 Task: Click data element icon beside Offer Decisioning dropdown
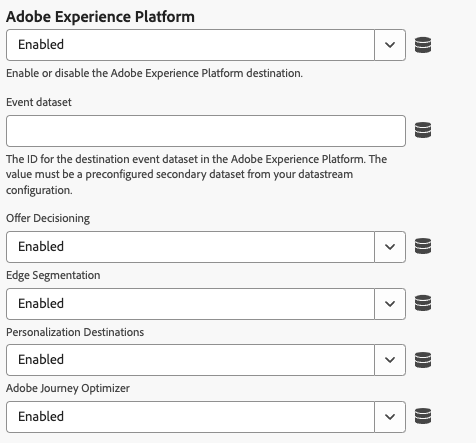(x=423, y=246)
